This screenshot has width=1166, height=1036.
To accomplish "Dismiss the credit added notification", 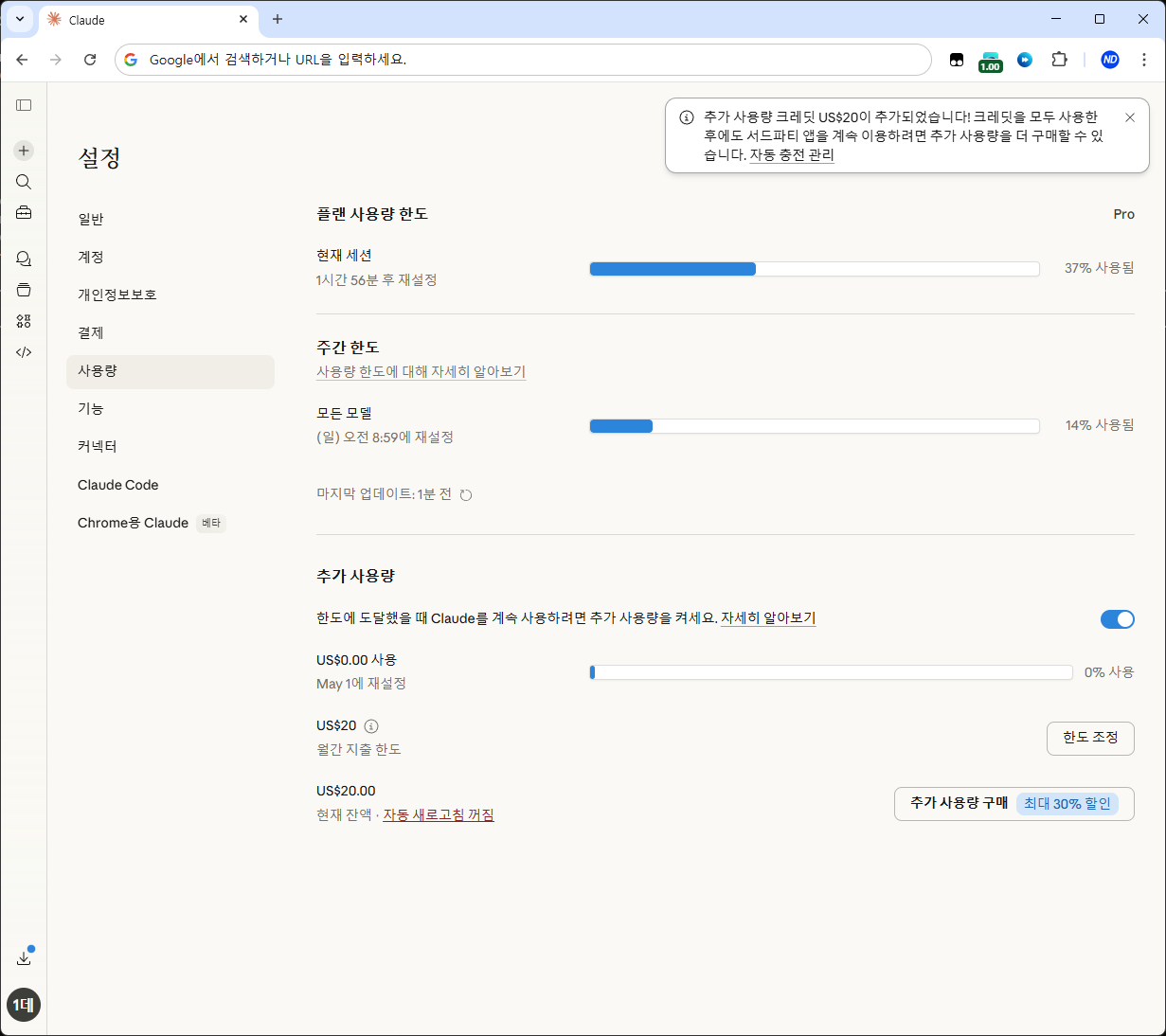I will (x=1130, y=117).
